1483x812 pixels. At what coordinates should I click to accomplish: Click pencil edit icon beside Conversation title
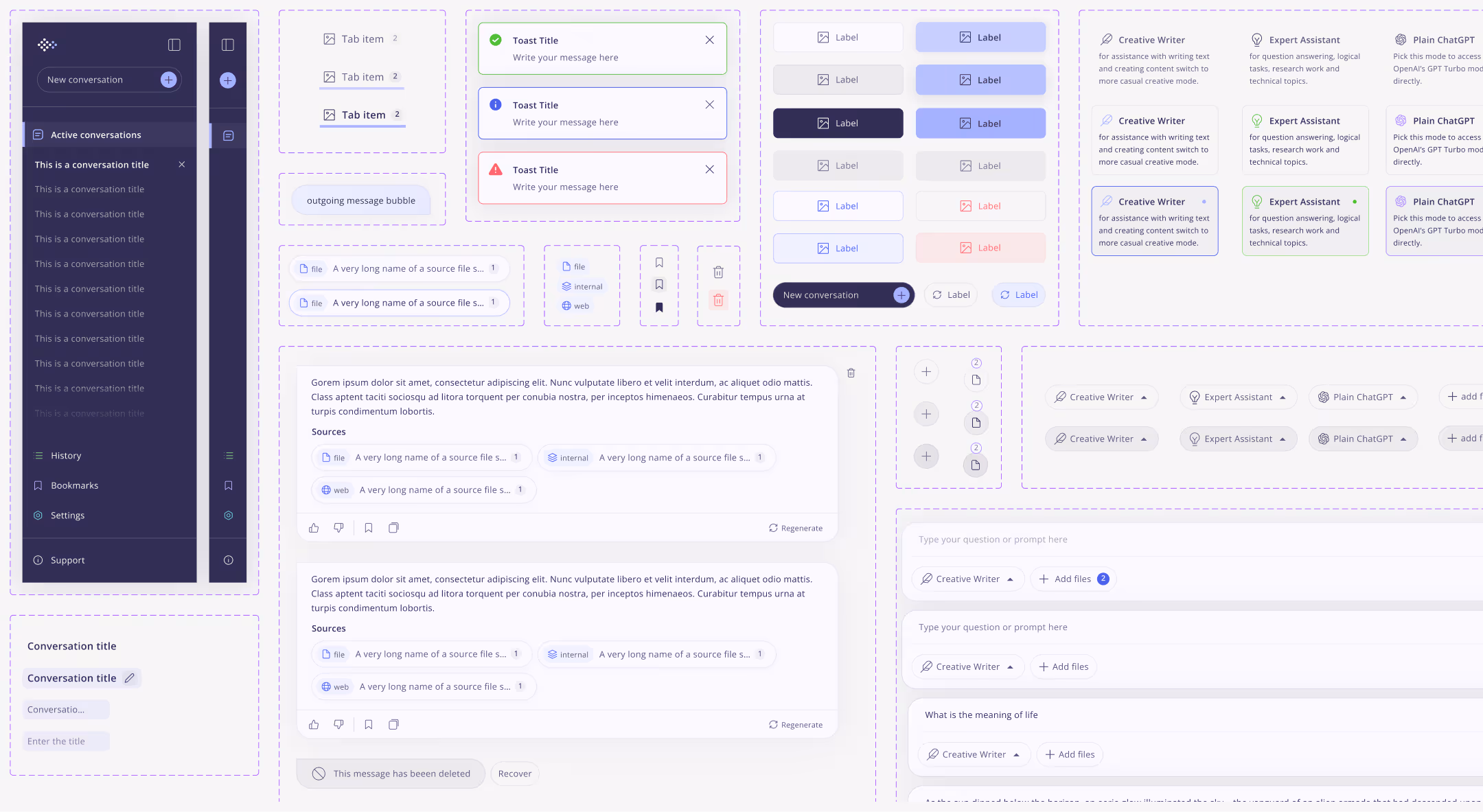click(x=129, y=678)
